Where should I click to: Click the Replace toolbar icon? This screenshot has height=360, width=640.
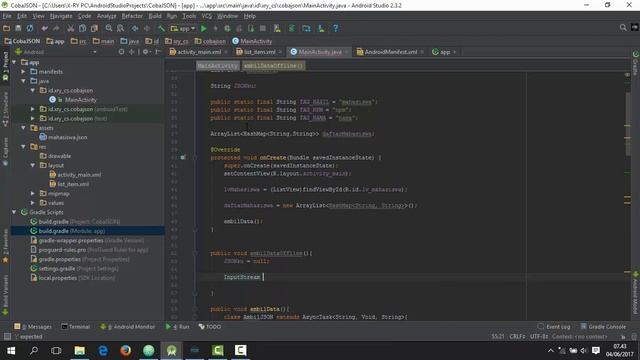pyautogui.click(x=120, y=28)
